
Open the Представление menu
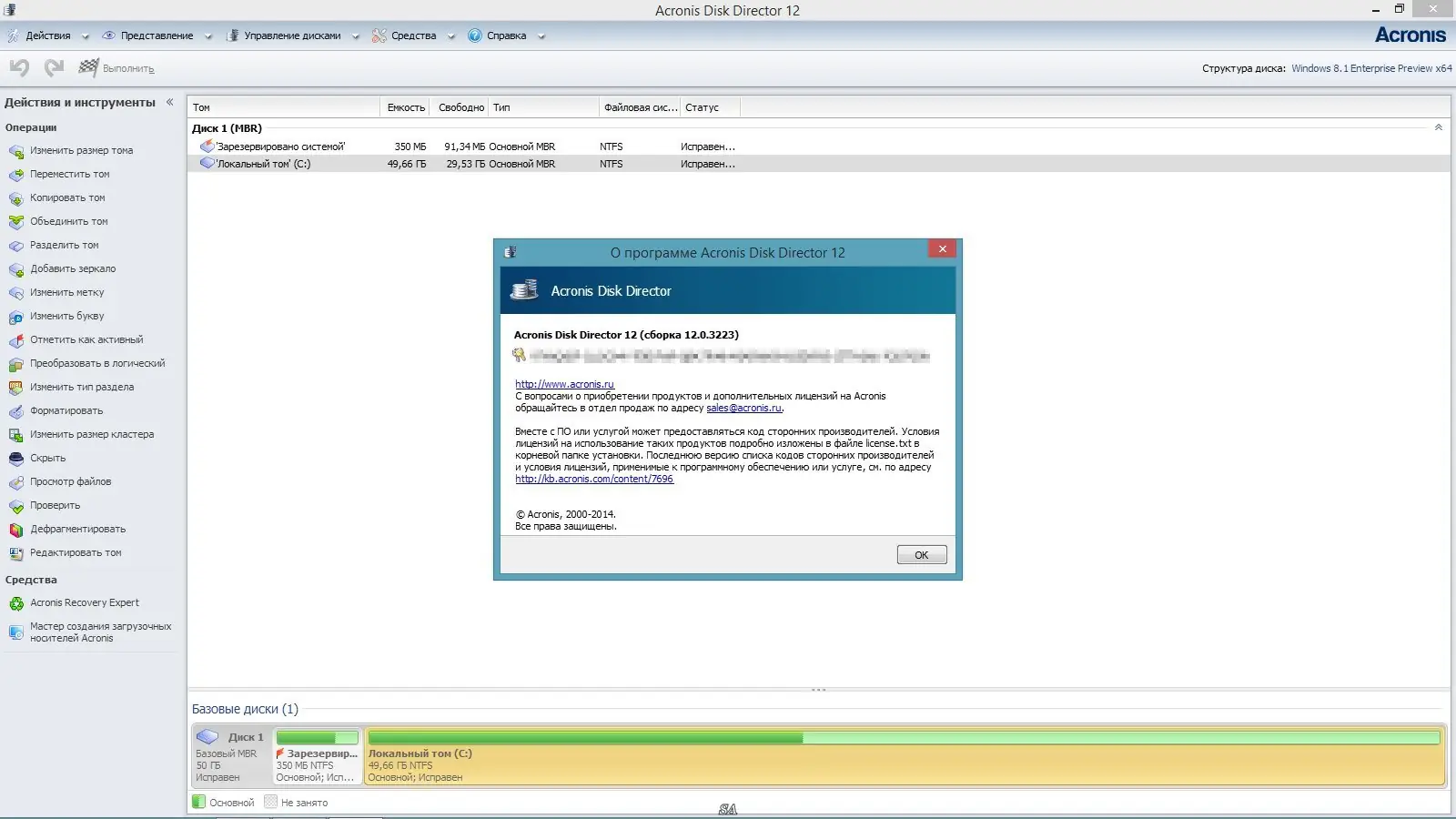pyautogui.click(x=157, y=36)
